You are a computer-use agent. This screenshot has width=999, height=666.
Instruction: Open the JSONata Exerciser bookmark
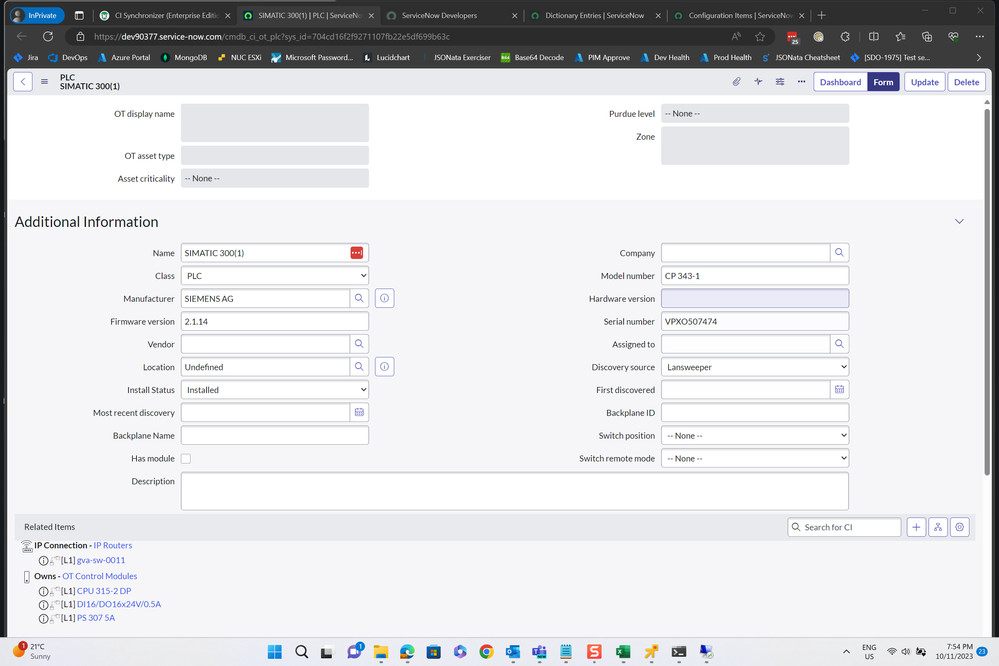(x=456, y=57)
